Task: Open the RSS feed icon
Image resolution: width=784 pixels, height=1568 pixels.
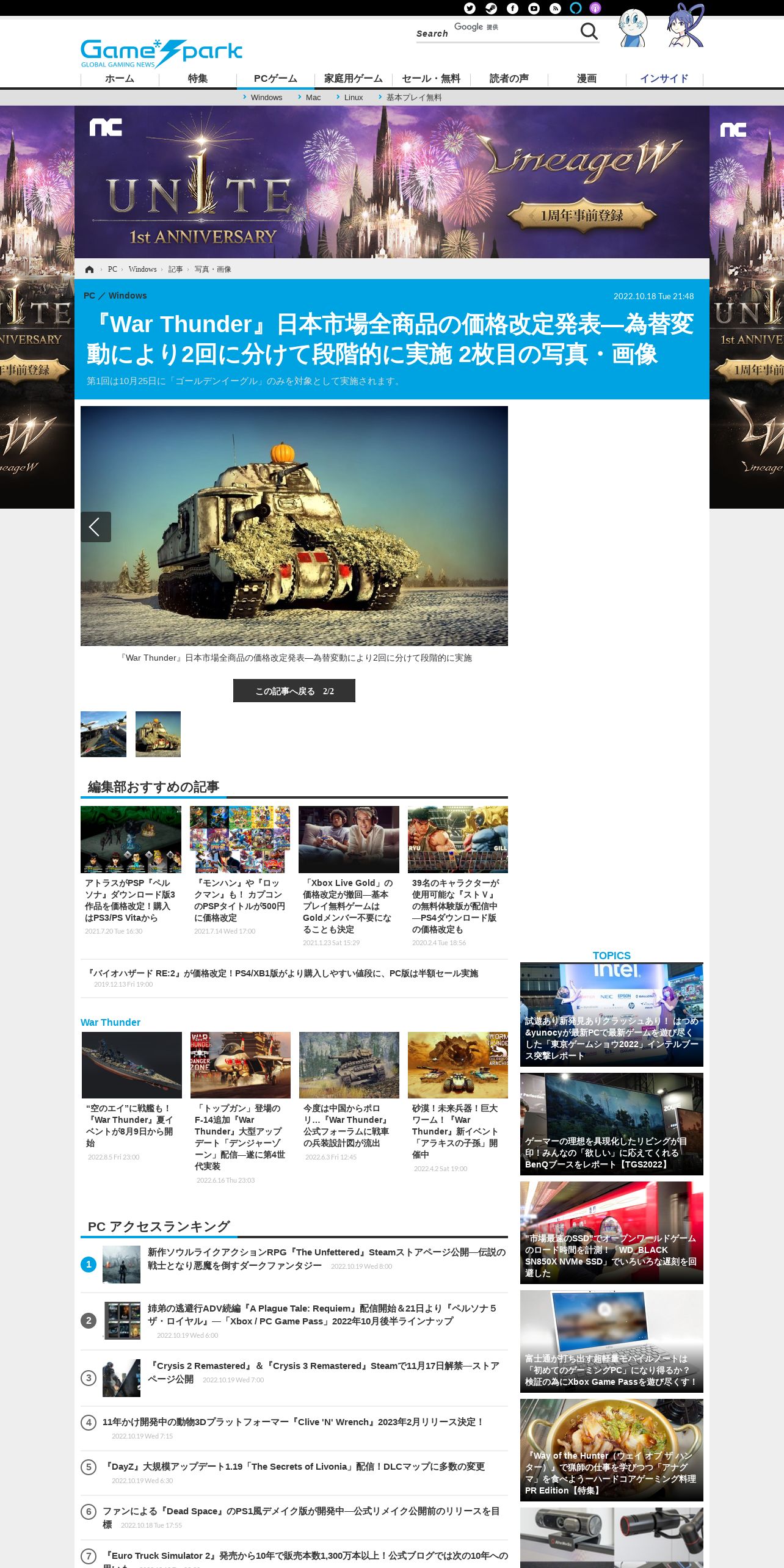Action: click(x=555, y=8)
